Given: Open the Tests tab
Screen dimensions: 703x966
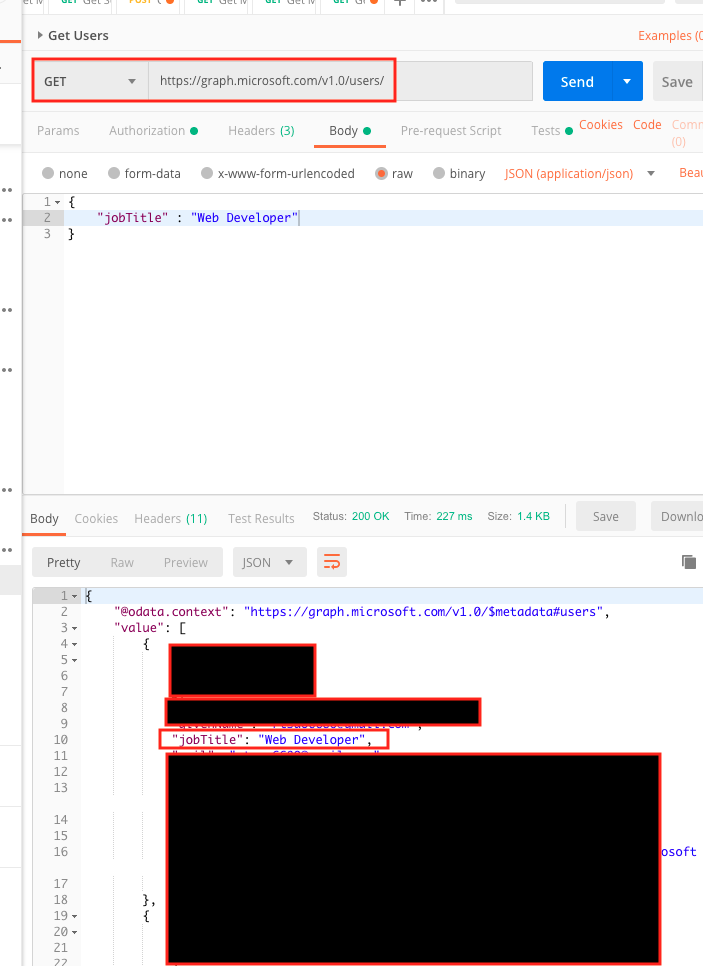Looking at the screenshot, I should [x=551, y=131].
